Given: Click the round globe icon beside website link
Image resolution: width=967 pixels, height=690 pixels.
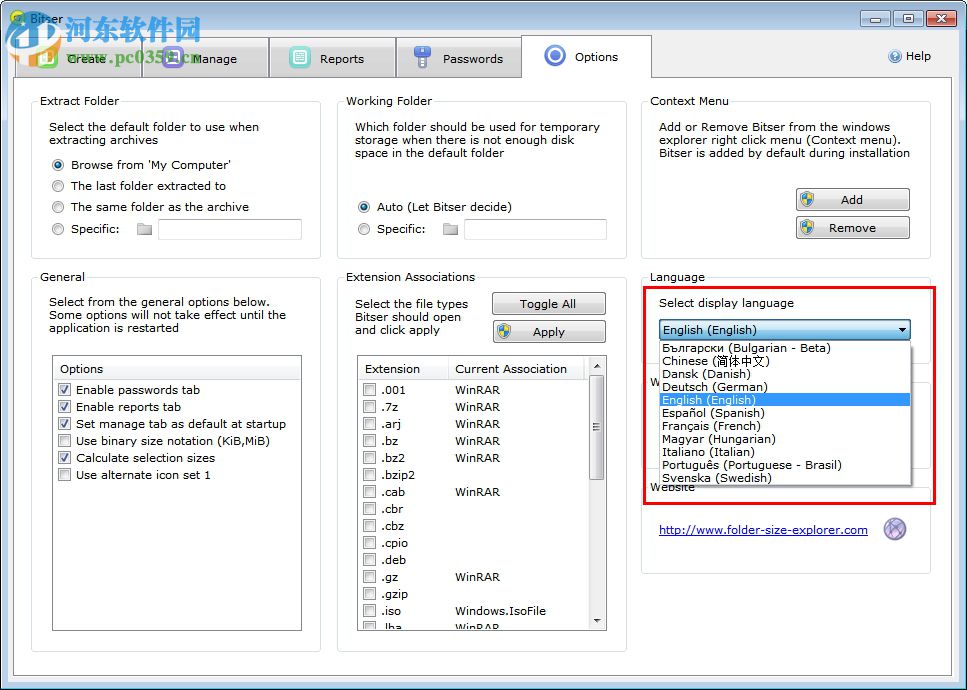Looking at the screenshot, I should click(894, 529).
